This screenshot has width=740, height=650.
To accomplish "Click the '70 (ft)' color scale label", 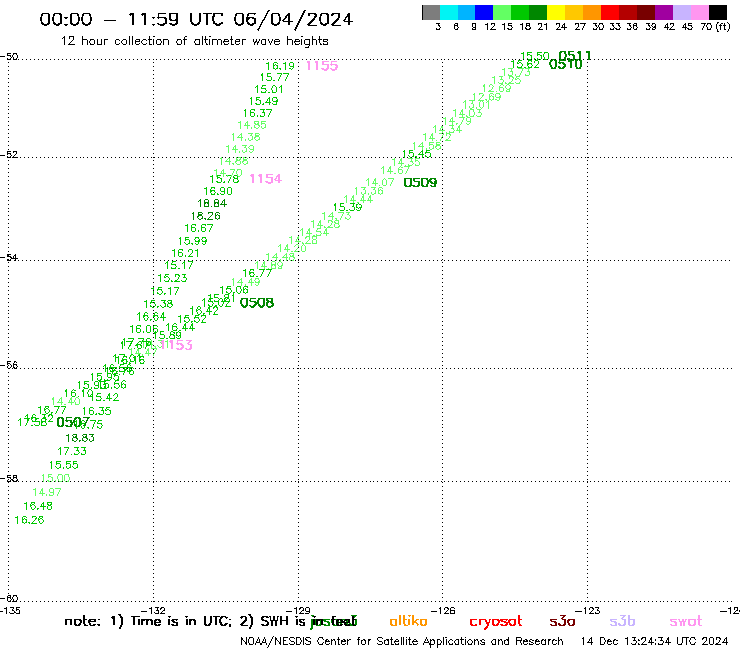I will coord(715,26).
